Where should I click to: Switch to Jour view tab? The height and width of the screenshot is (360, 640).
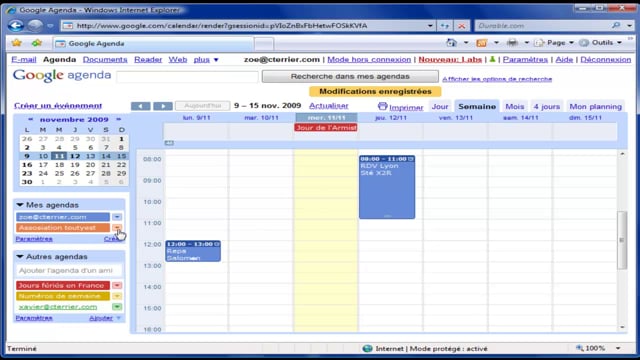pos(440,107)
